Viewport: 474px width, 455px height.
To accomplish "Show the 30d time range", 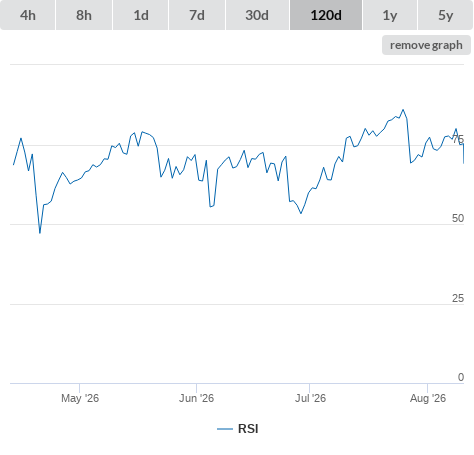I will pos(257,15).
